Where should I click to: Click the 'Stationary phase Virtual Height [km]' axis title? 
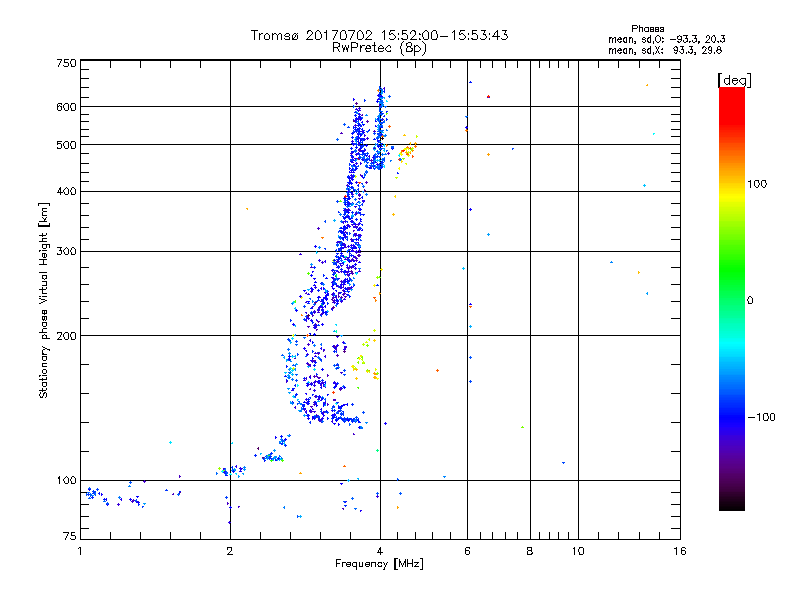(x=43, y=301)
